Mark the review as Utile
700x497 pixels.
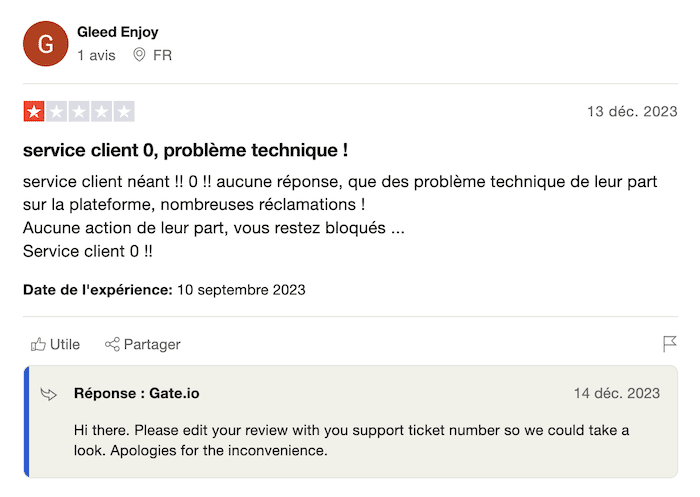point(55,344)
